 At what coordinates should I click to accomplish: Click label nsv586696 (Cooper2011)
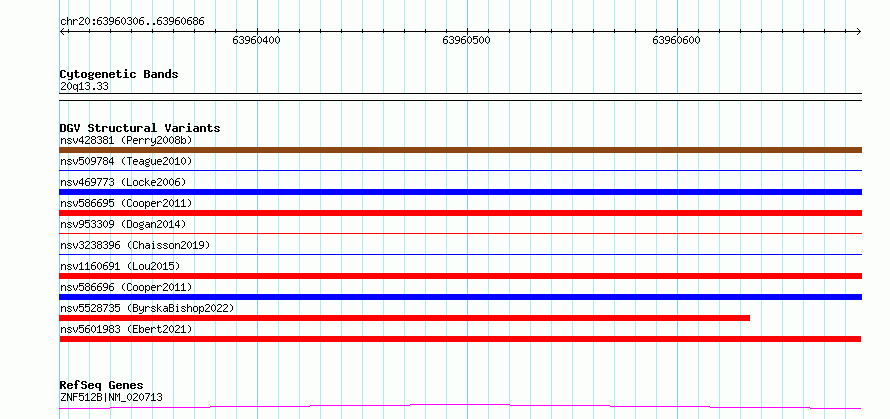[126, 287]
